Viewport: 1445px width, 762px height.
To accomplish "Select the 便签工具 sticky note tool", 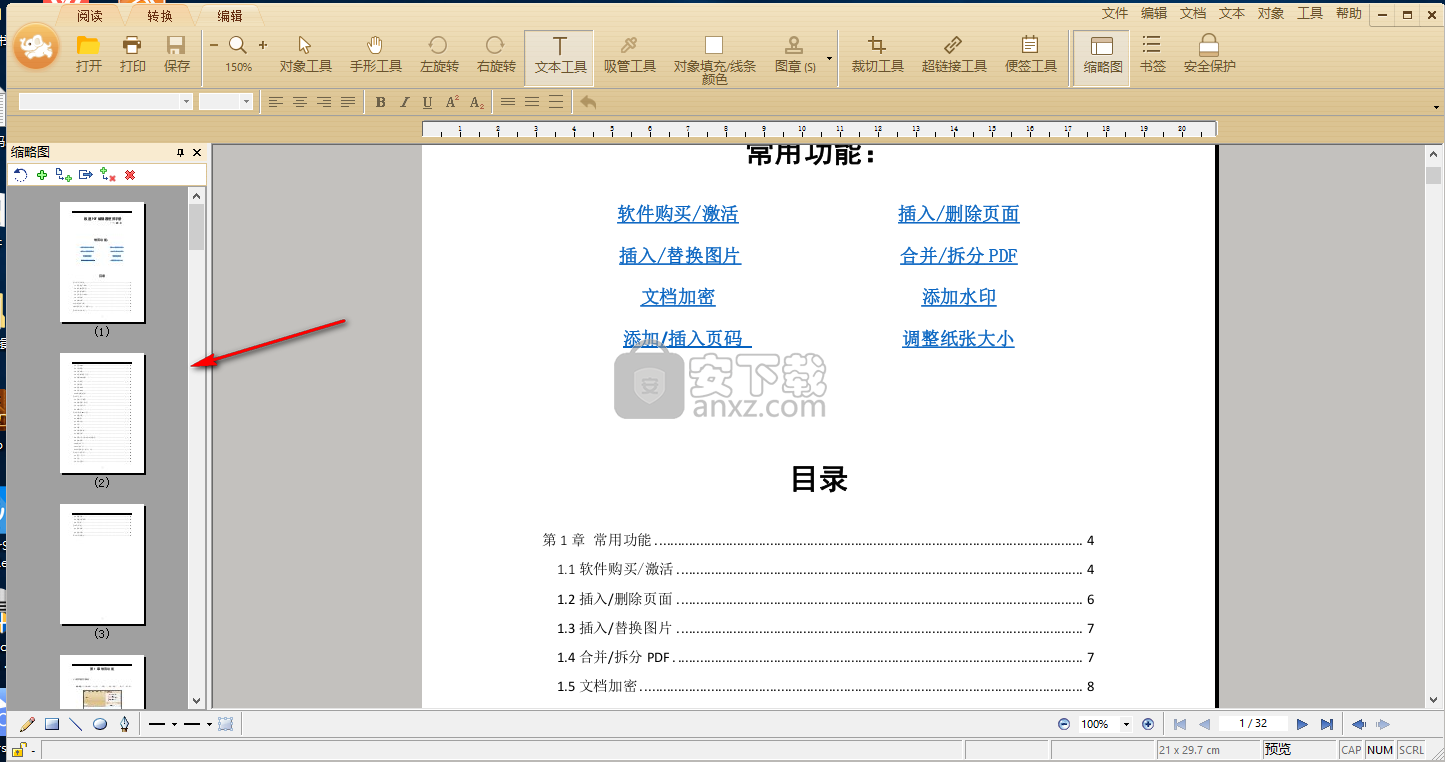I will (x=1031, y=54).
